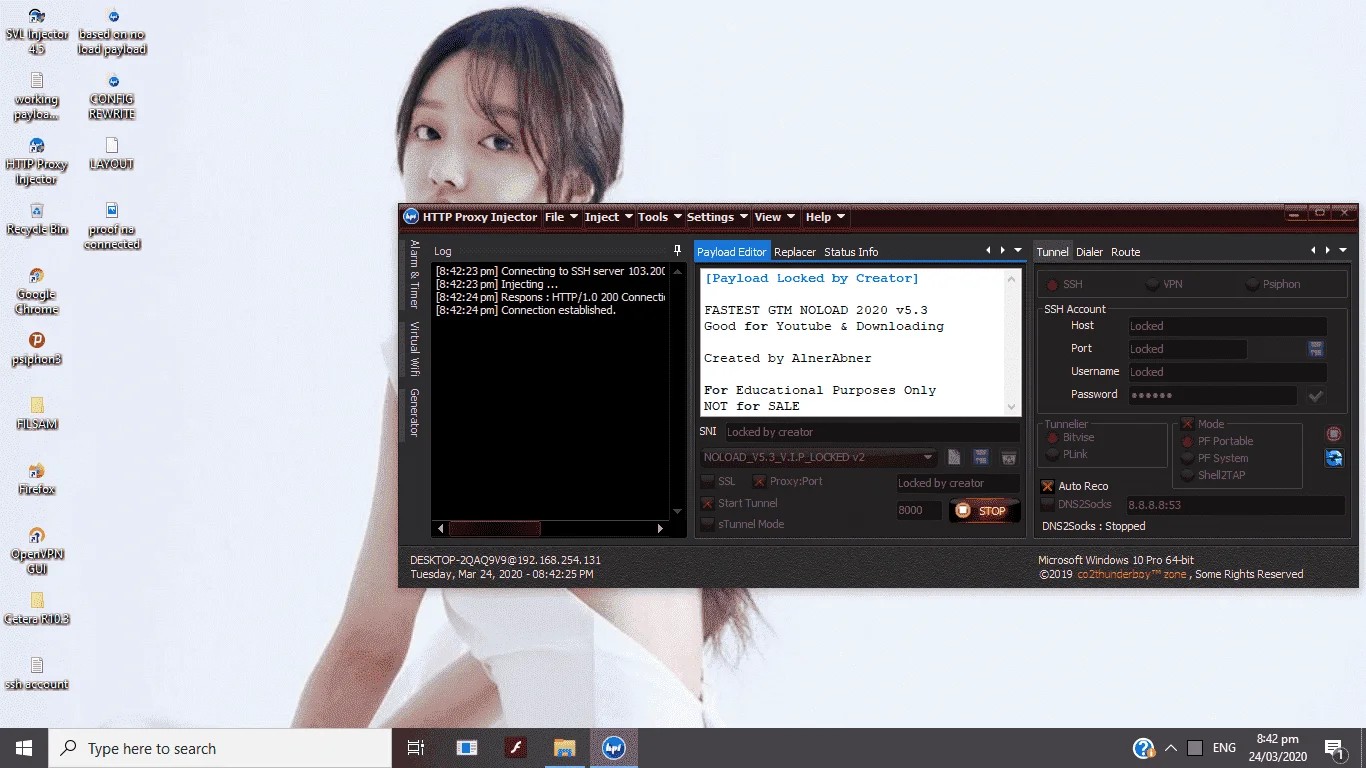
Task: Select the 'ssh account' desktop text file
Action: click(37, 675)
